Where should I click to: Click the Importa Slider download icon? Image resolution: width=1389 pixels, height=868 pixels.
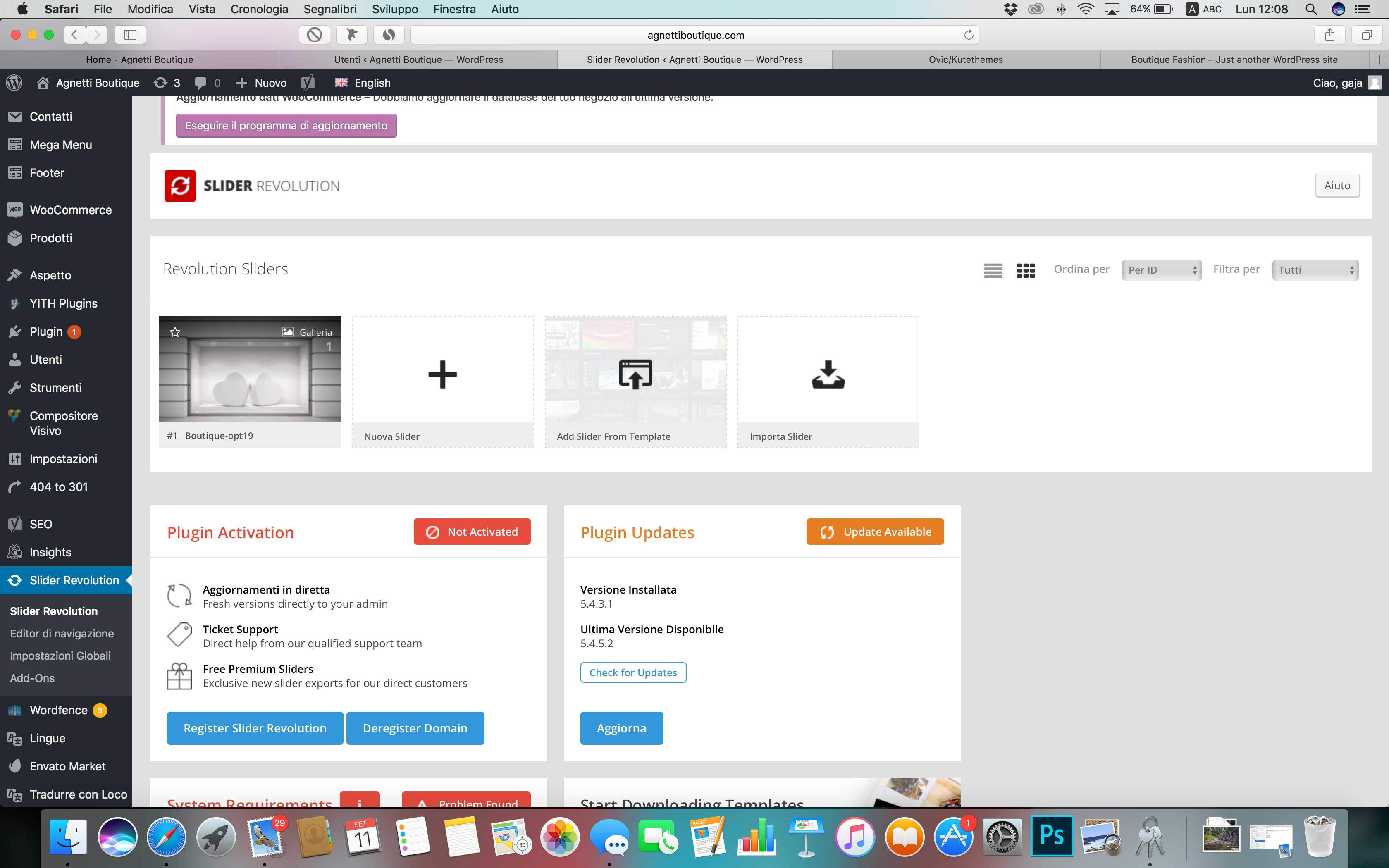pyautogui.click(x=828, y=374)
